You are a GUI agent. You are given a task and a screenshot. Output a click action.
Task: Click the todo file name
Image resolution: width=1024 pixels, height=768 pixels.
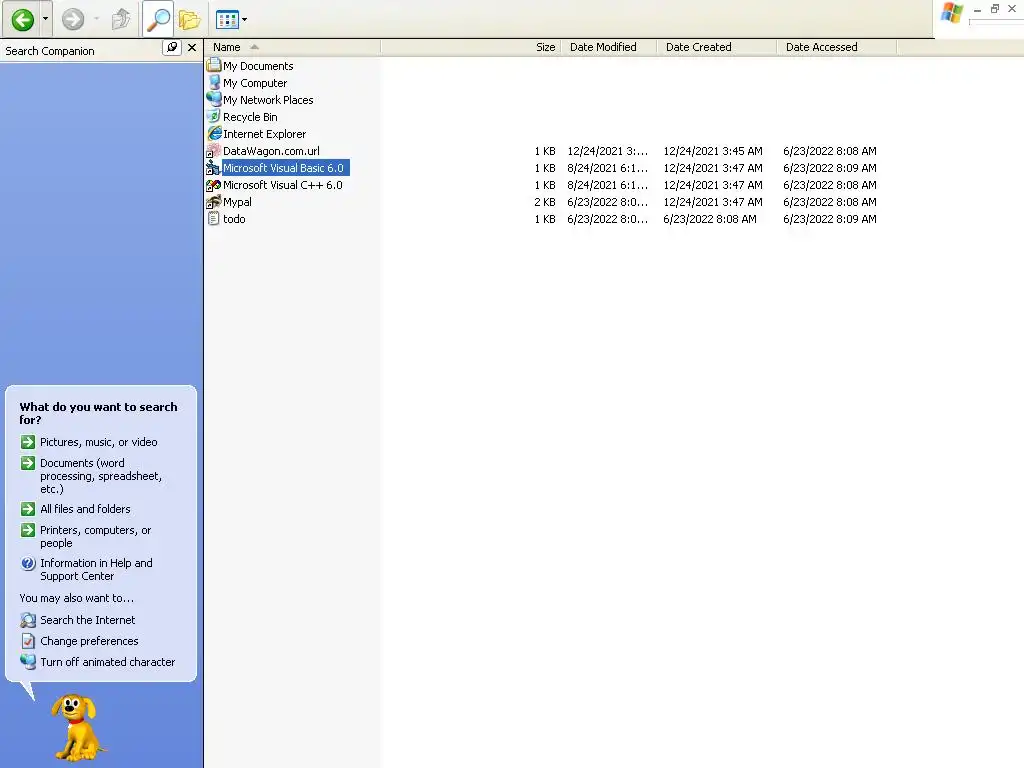[x=234, y=219]
